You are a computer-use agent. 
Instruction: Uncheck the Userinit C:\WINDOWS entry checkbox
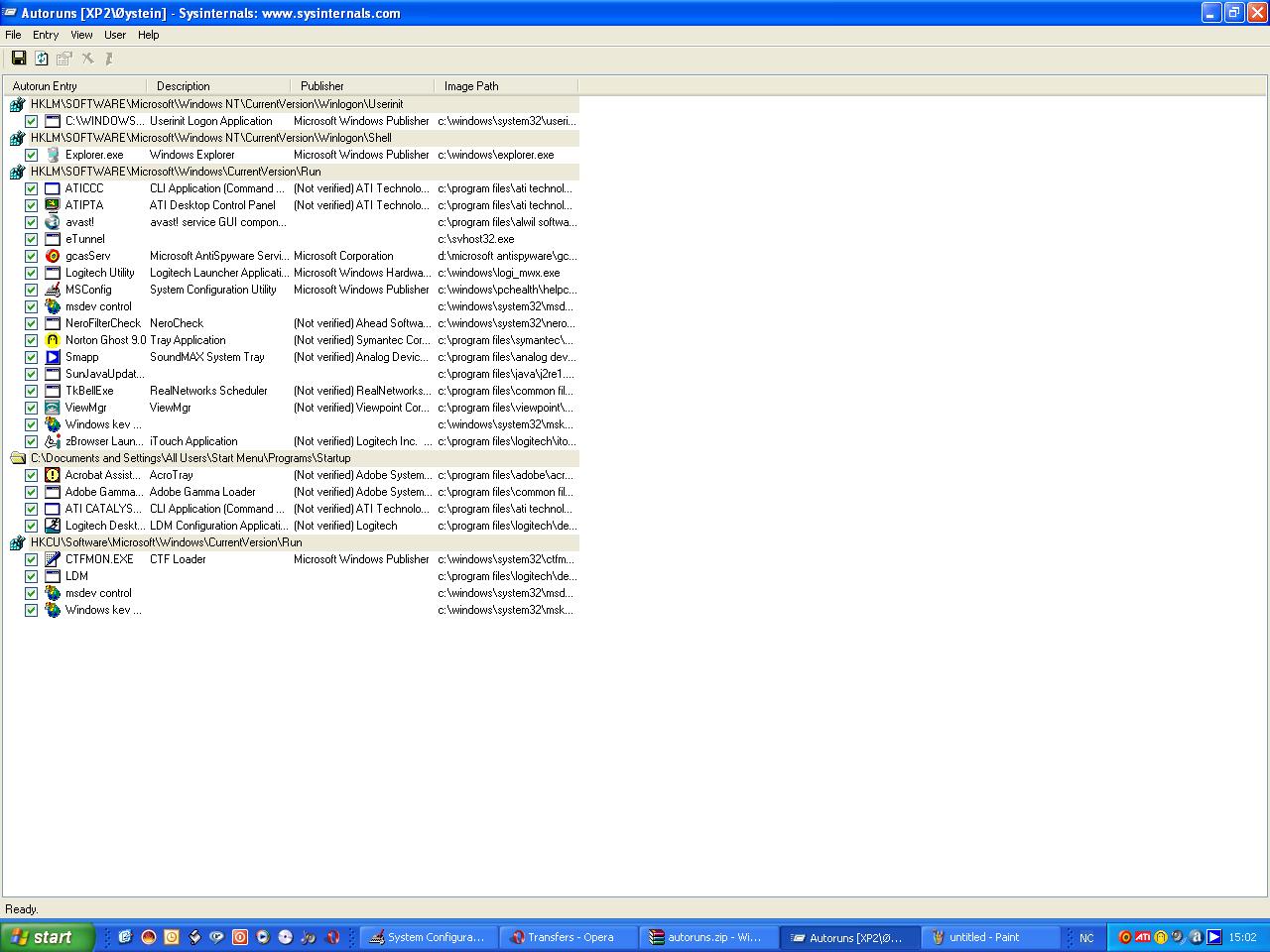[x=31, y=121]
